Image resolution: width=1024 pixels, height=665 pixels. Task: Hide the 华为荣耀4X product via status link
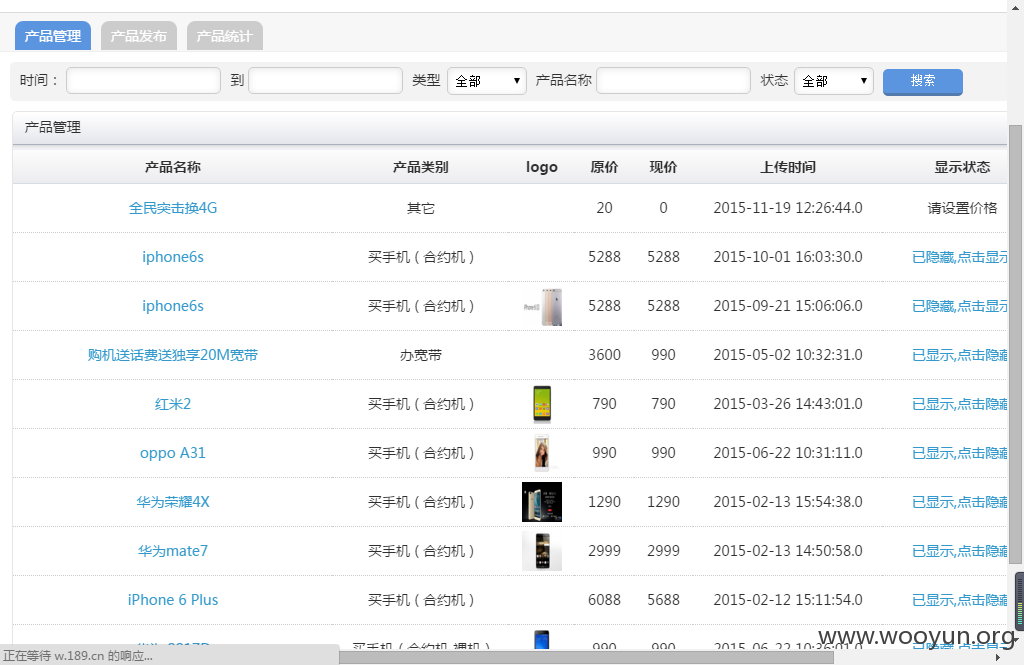[959, 502]
